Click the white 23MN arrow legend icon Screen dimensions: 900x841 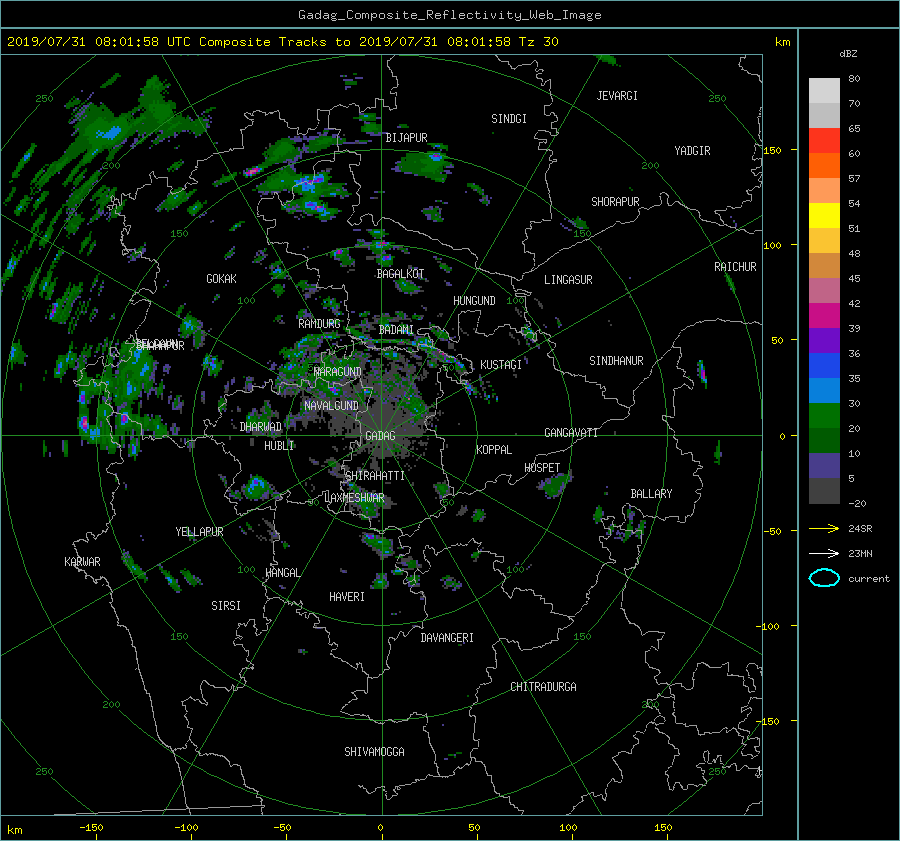[824, 553]
